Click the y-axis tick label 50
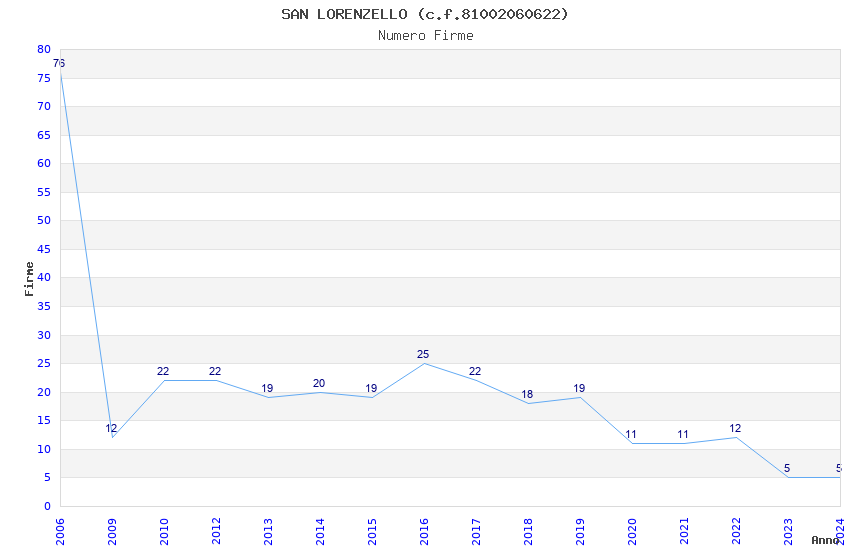Screen dimensions: 850x550 44,220
